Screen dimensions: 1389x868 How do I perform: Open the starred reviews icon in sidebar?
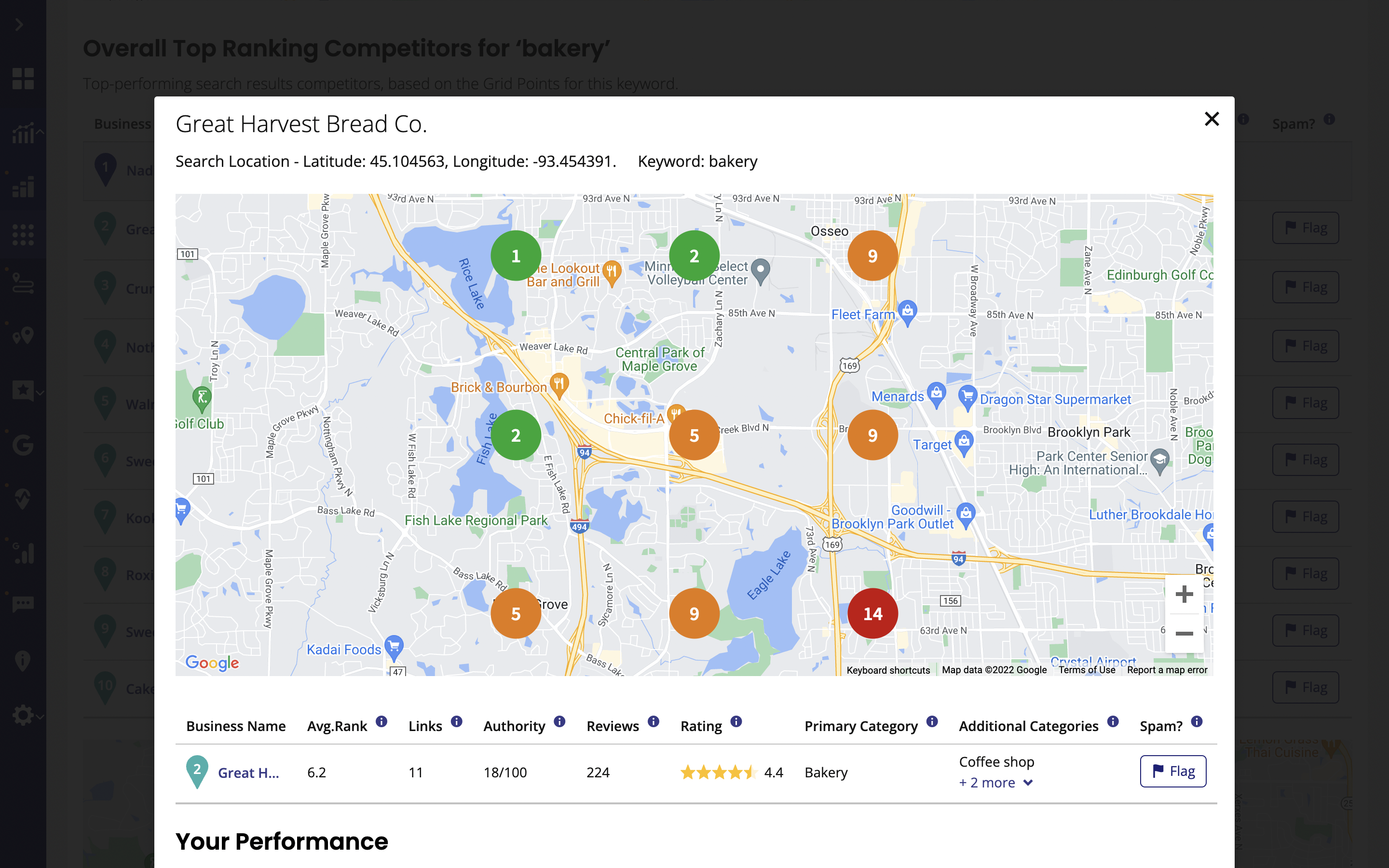(23, 391)
